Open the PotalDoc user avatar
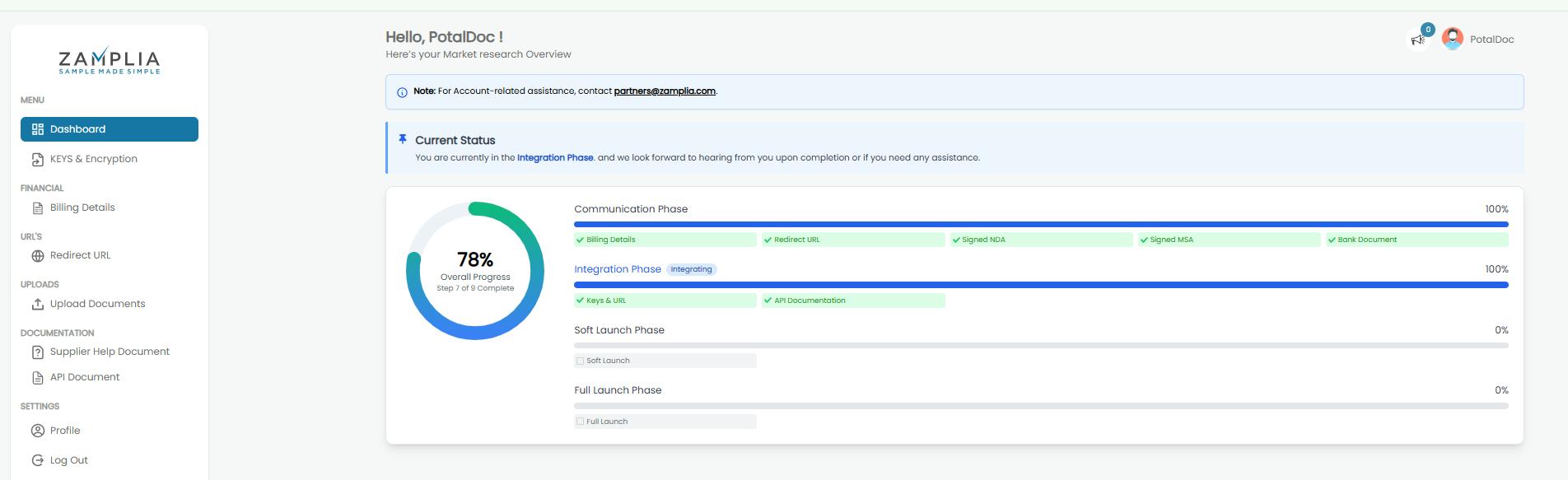The height and width of the screenshot is (480, 1568). (x=1453, y=39)
